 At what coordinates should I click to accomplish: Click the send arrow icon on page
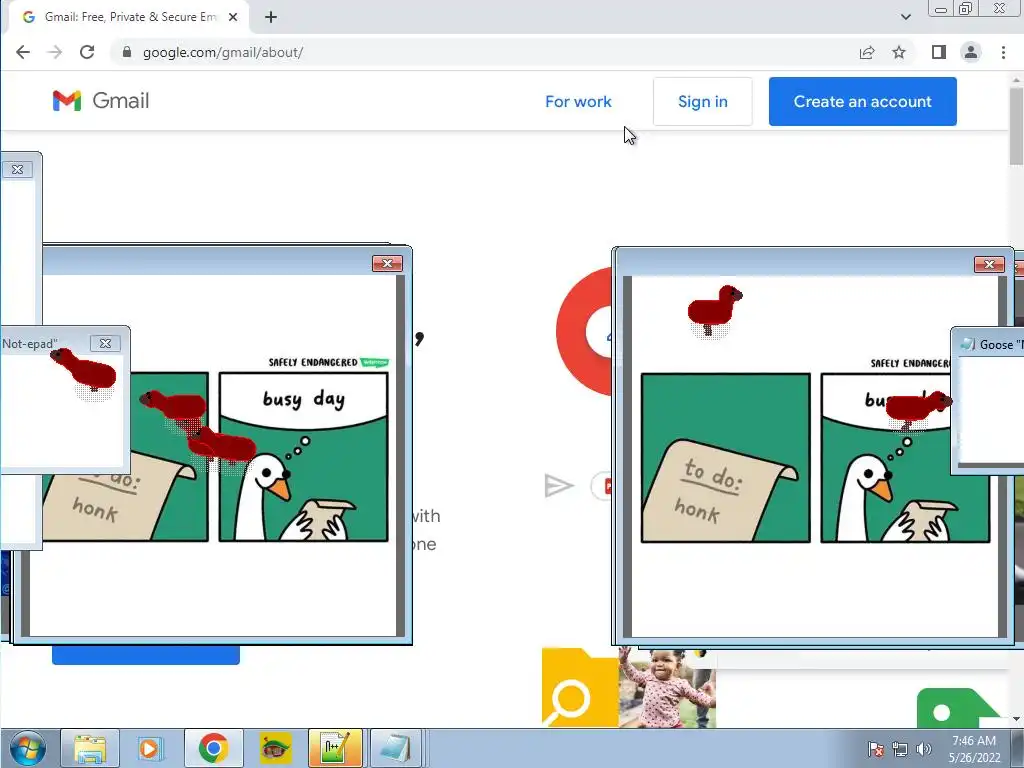click(x=558, y=485)
